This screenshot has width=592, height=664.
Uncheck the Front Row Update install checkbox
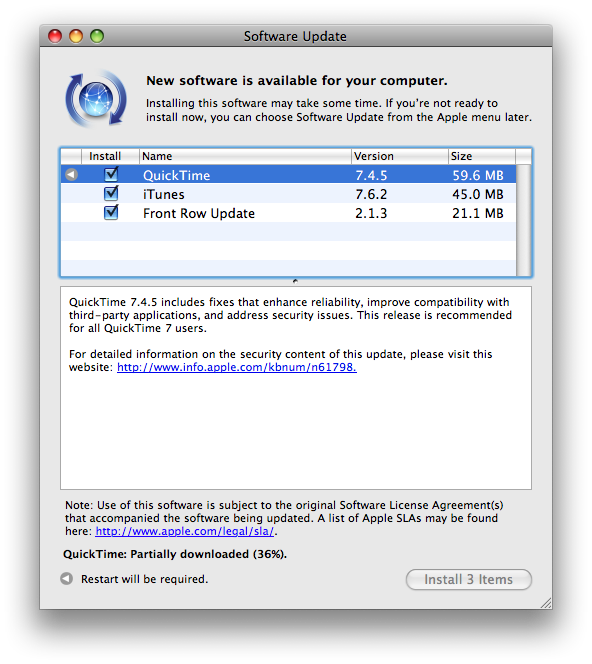(x=111, y=212)
